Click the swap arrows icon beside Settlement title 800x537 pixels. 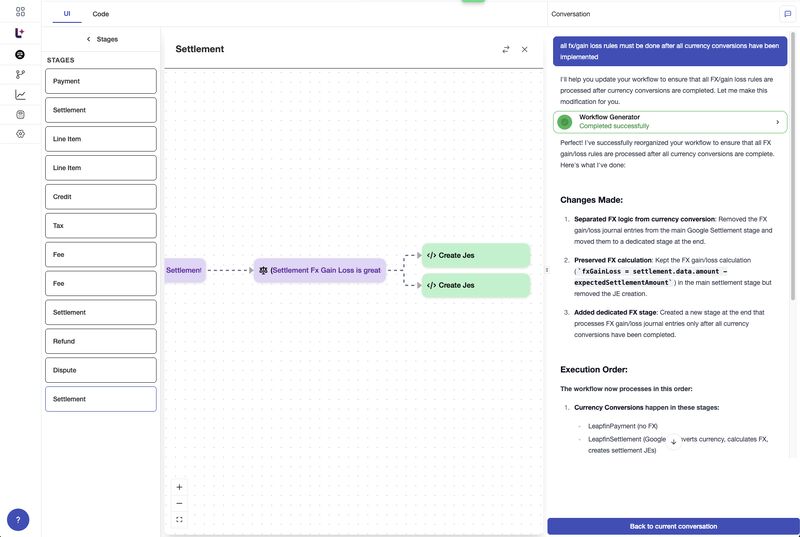click(506, 49)
